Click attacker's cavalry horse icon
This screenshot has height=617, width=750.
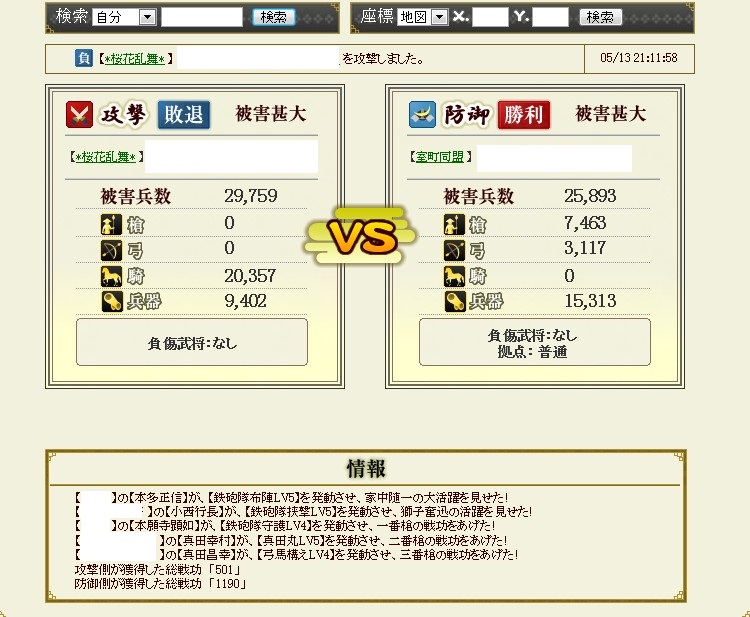tap(111, 276)
